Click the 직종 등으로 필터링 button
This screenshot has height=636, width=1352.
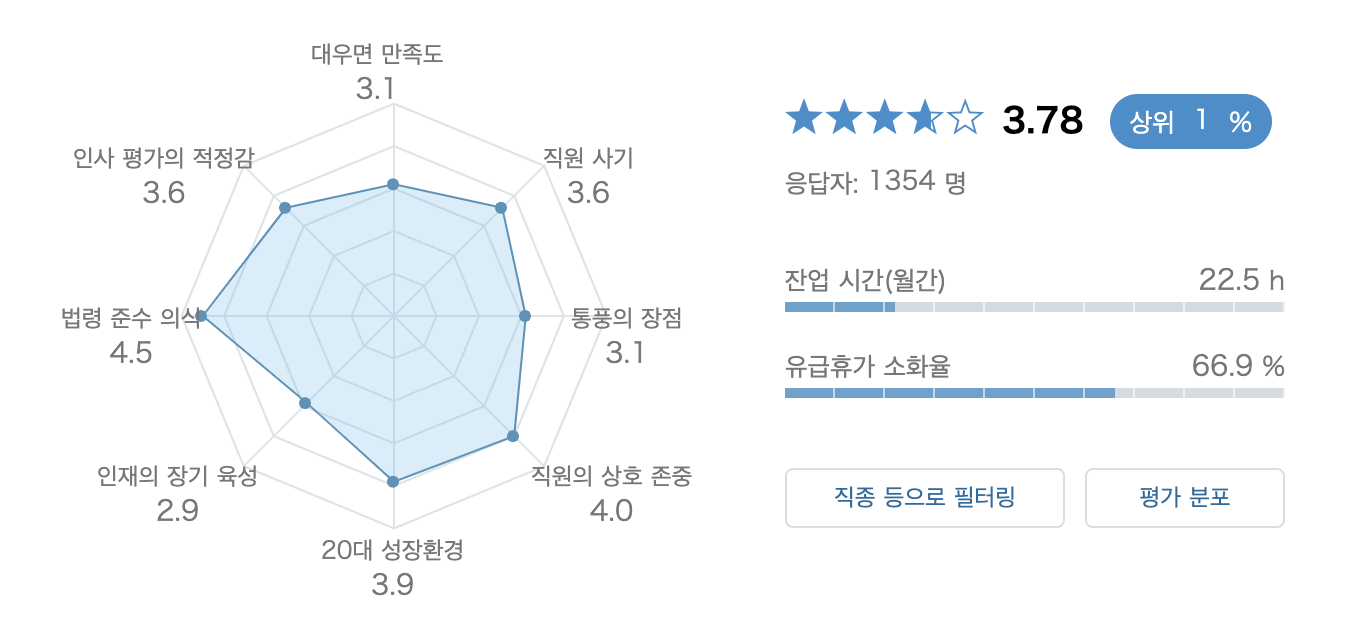[924, 497]
